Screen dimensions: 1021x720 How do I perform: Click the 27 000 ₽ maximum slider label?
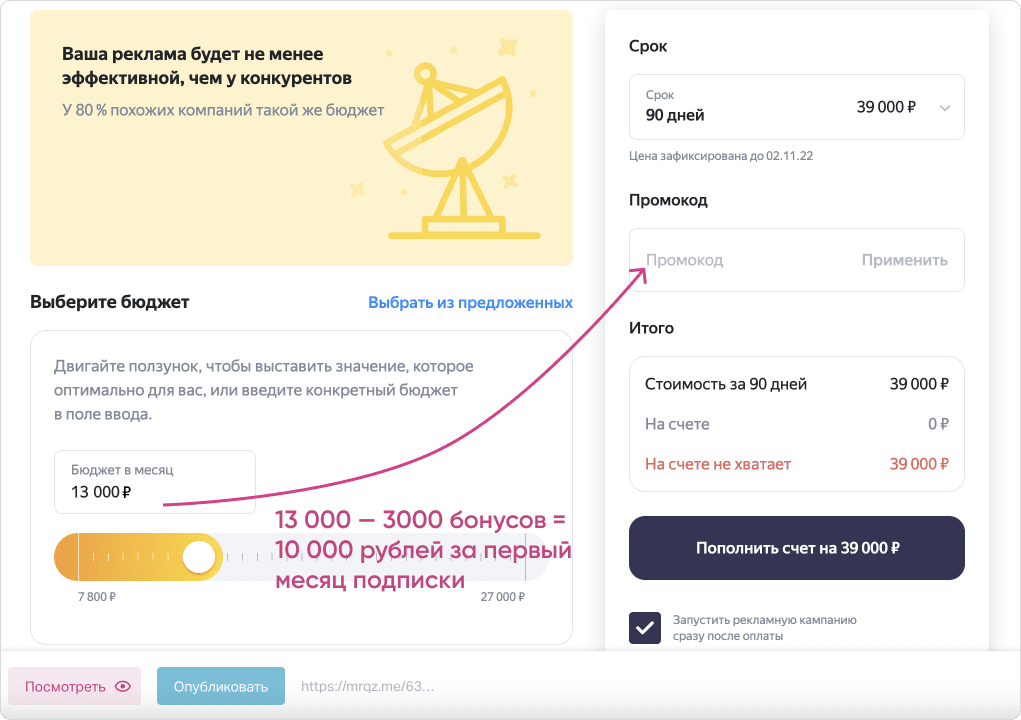502,597
